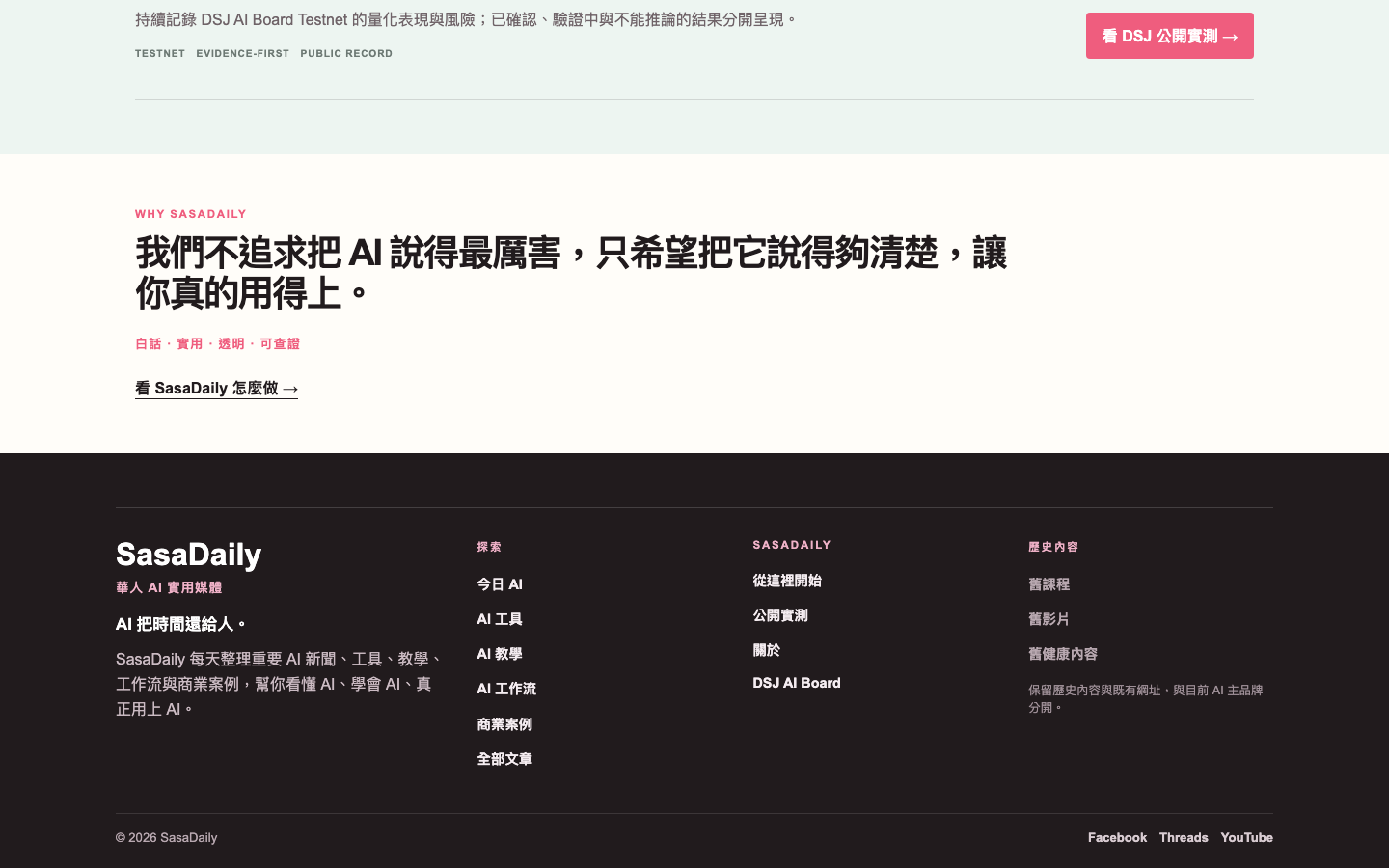Click the 我們不追求把 AI 說得最厲害 headline
Viewport: 1389px width, 868px height.
pyautogui.click(x=571, y=273)
